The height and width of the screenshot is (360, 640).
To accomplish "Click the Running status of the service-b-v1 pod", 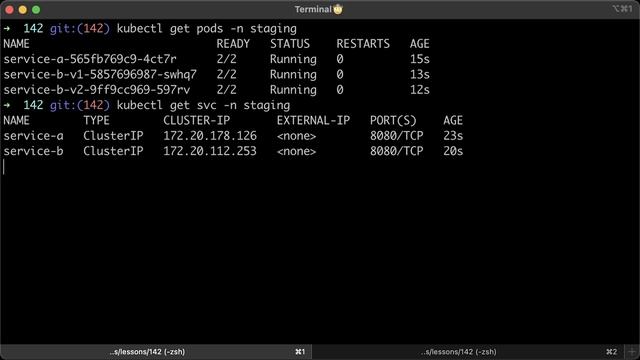I will 293,75.
